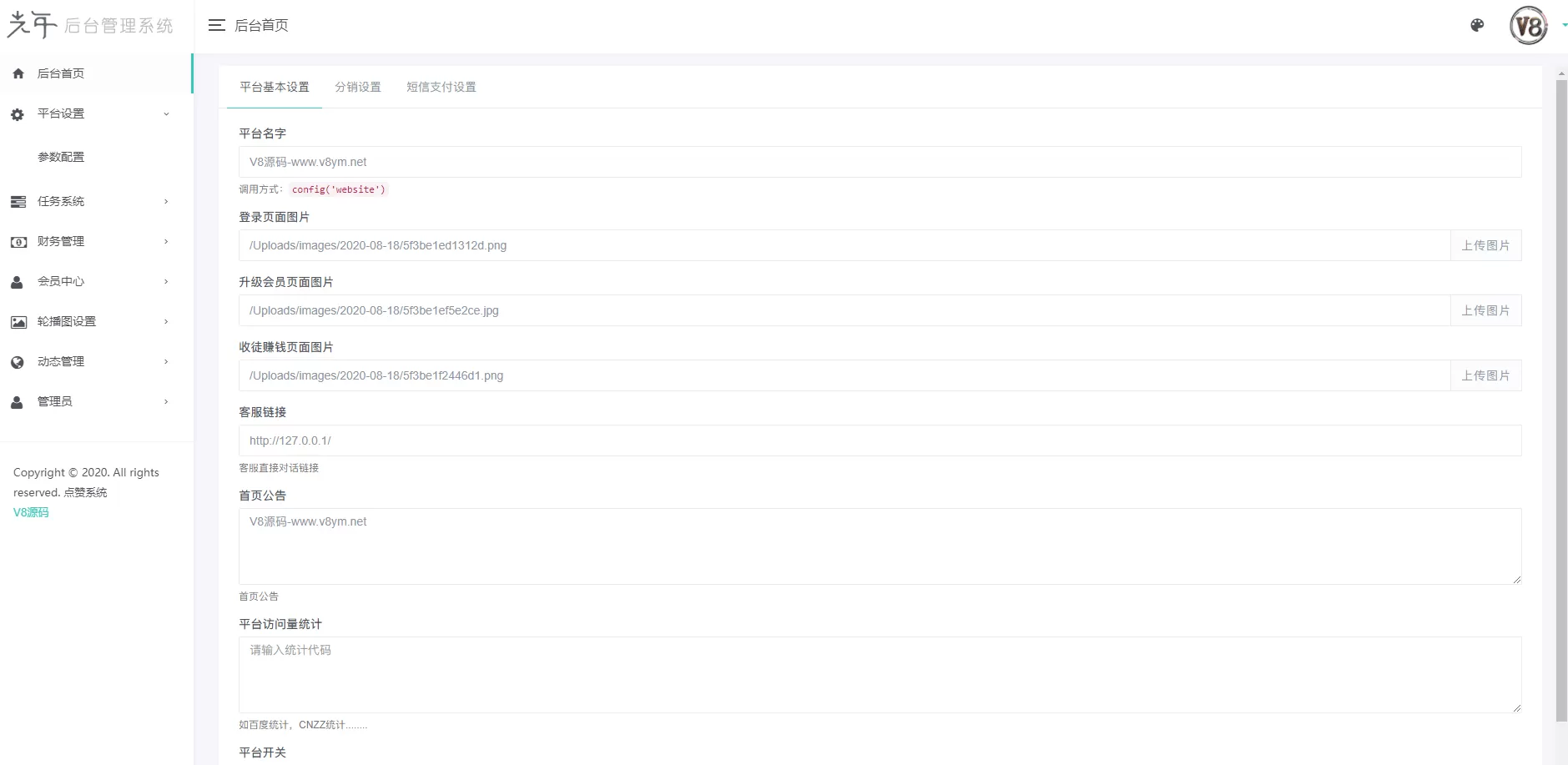
Task: Switch to the 分销设置 tab
Action: point(358,88)
